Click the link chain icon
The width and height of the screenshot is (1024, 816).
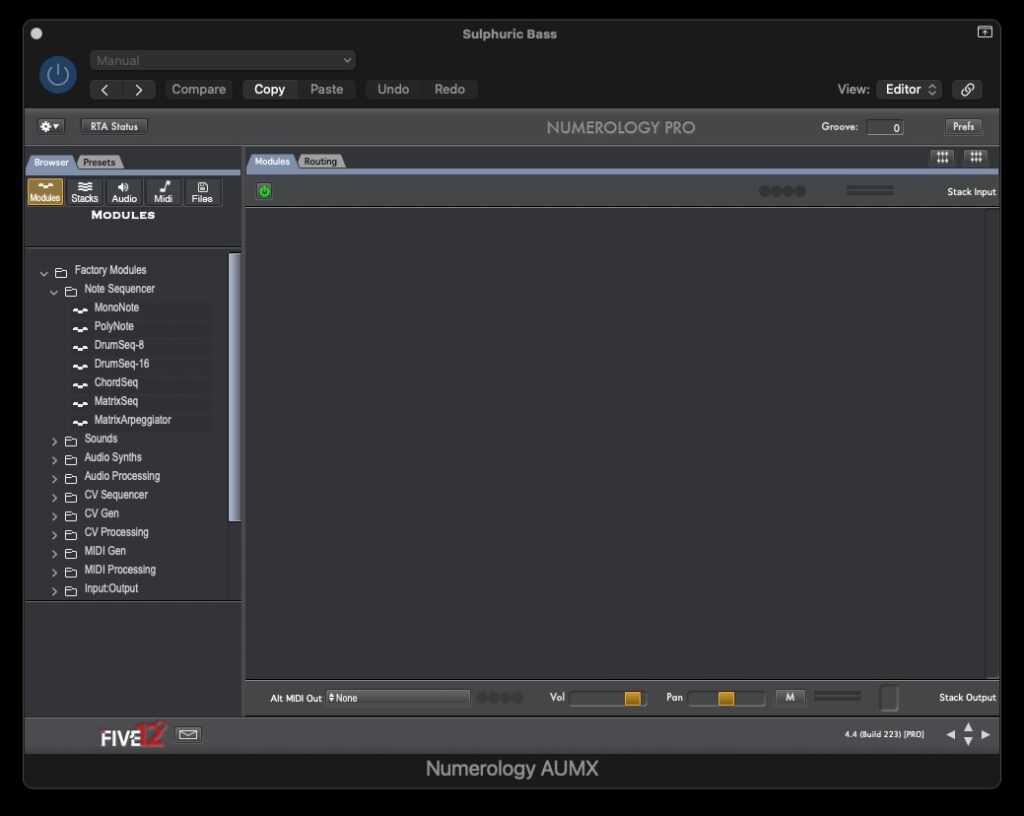pyautogui.click(x=967, y=89)
